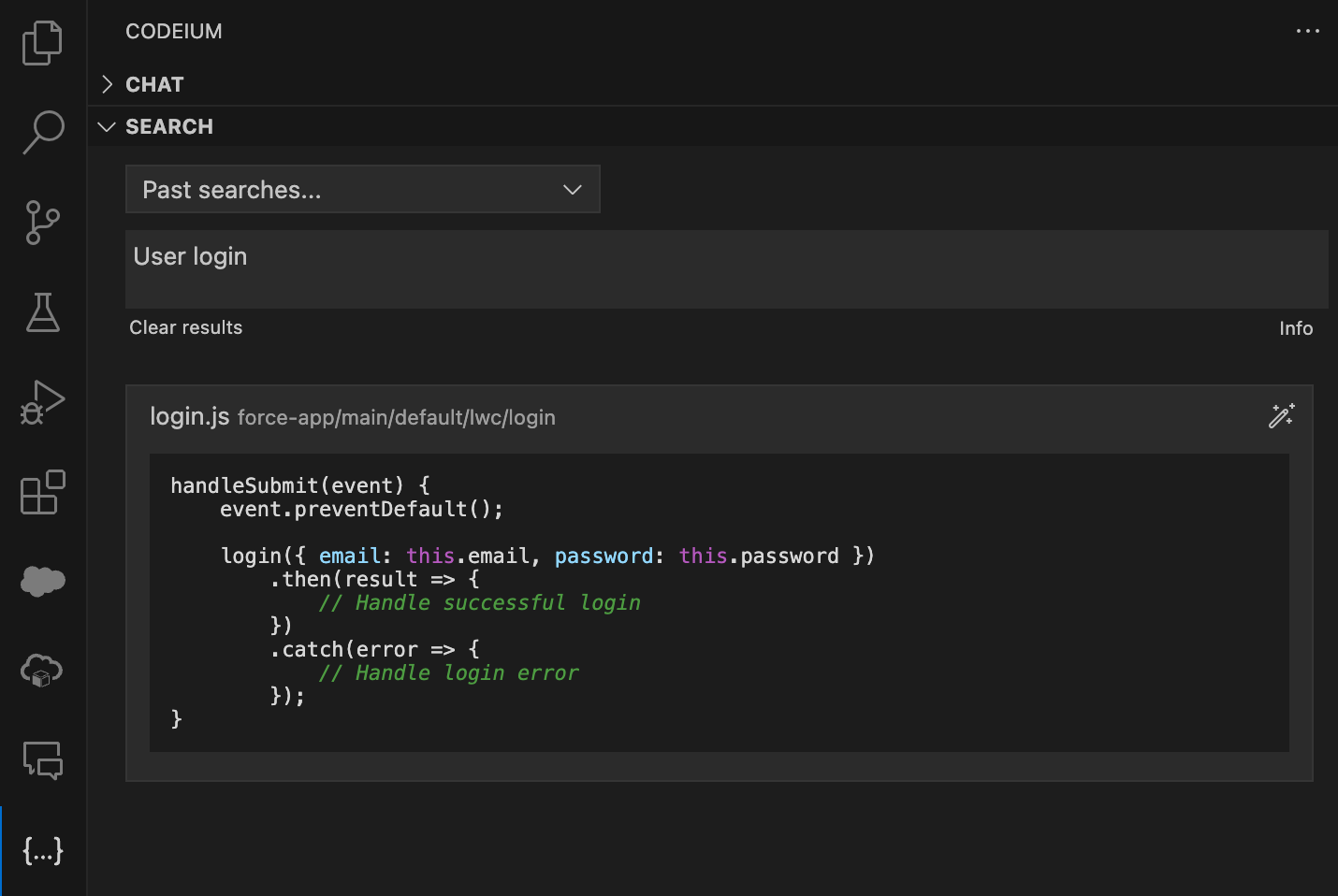The width and height of the screenshot is (1338, 896).
Task: Open the Search view in activity bar
Action: 43,132
